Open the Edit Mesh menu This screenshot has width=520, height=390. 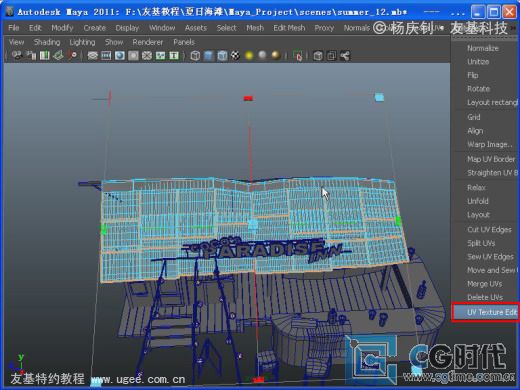point(289,28)
